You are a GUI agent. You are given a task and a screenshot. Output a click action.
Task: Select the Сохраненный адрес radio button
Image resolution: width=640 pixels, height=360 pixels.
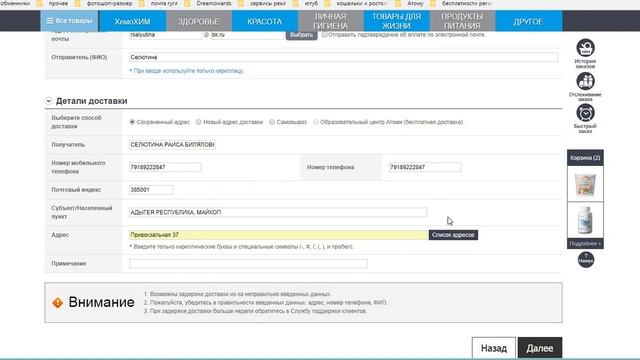132,122
